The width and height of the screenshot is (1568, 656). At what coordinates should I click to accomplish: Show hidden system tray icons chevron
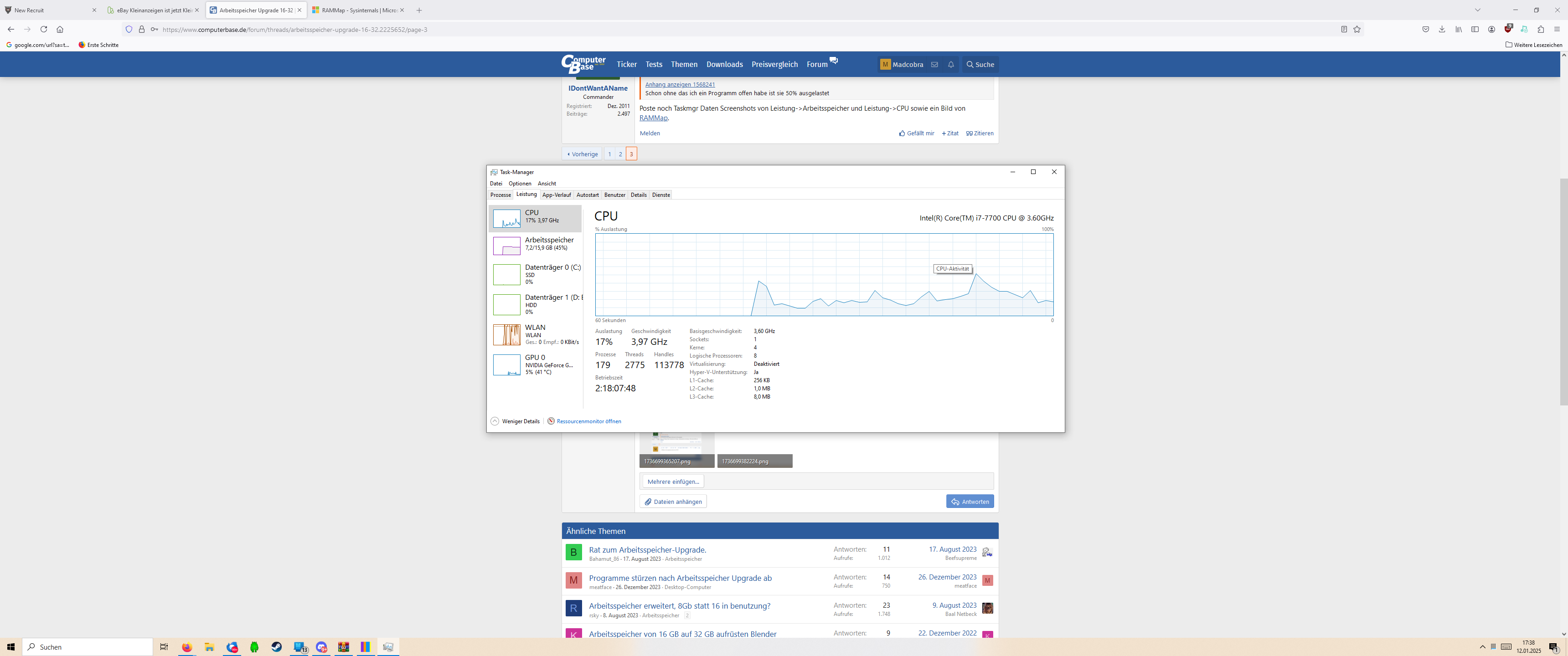click(1482, 647)
